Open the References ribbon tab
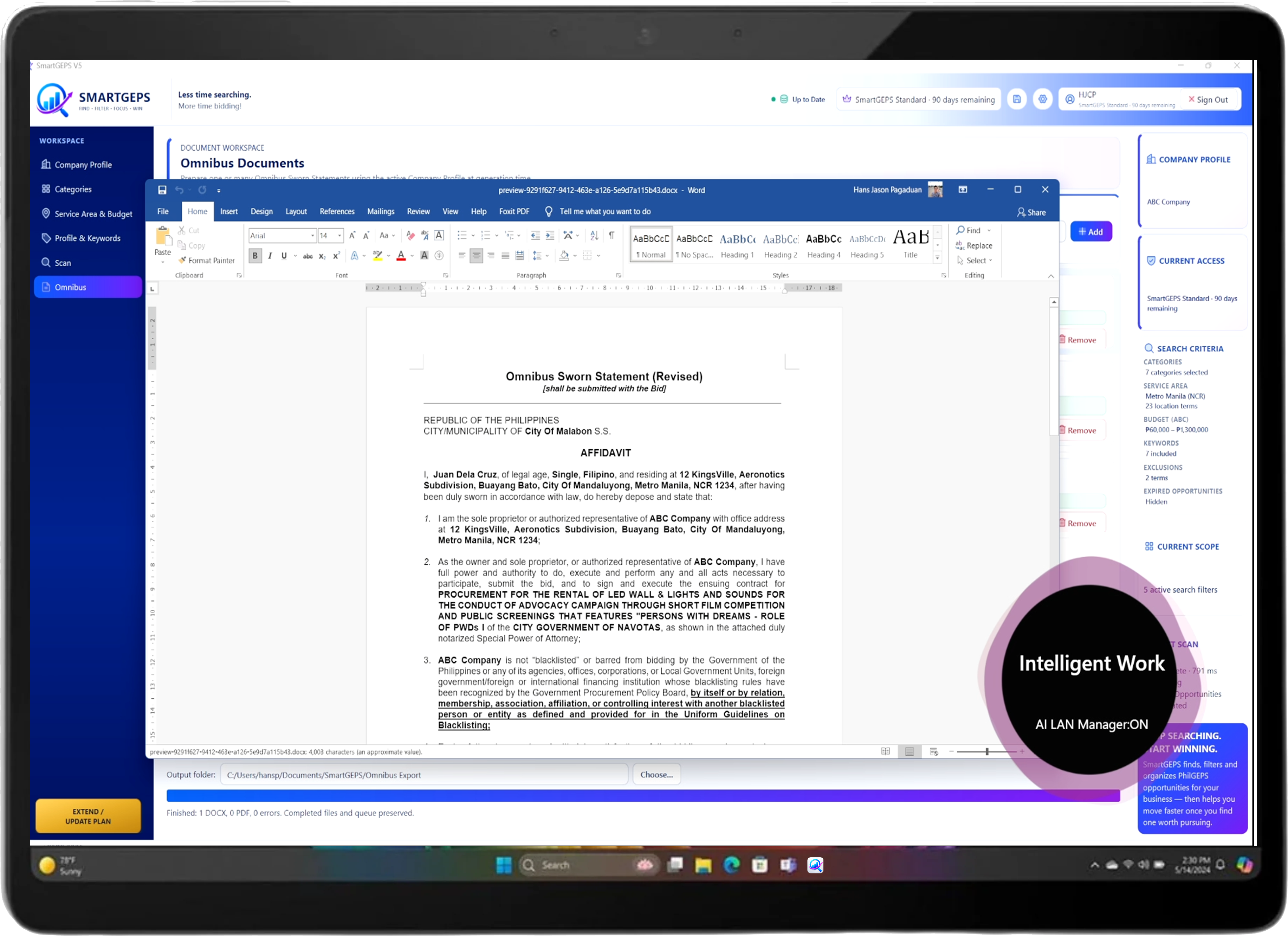The height and width of the screenshot is (936, 1288). tap(337, 211)
